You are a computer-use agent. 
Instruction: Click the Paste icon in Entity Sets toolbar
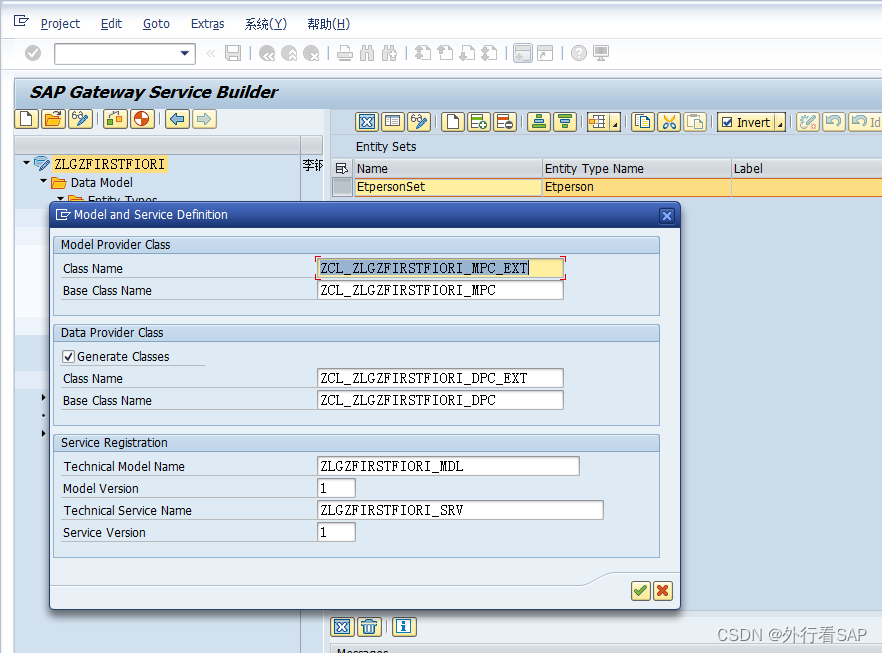click(x=695, y=122)
